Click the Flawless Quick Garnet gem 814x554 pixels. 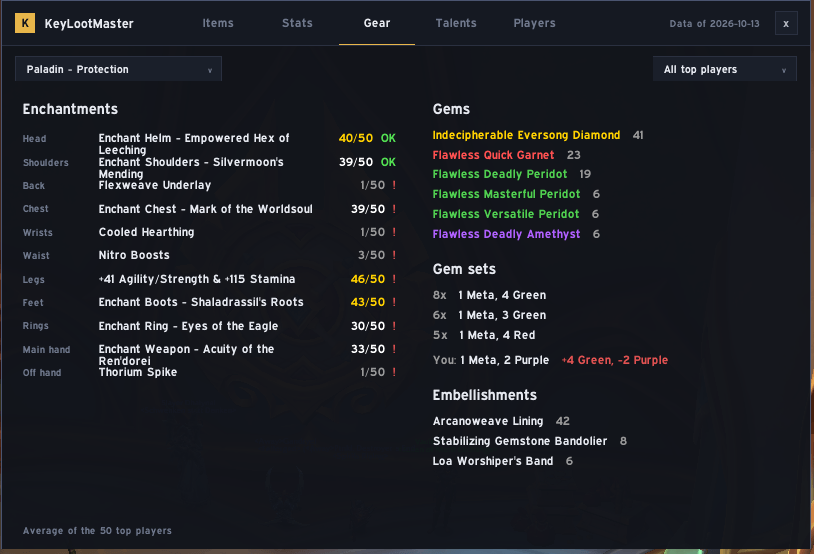click(x=493, y=155)
